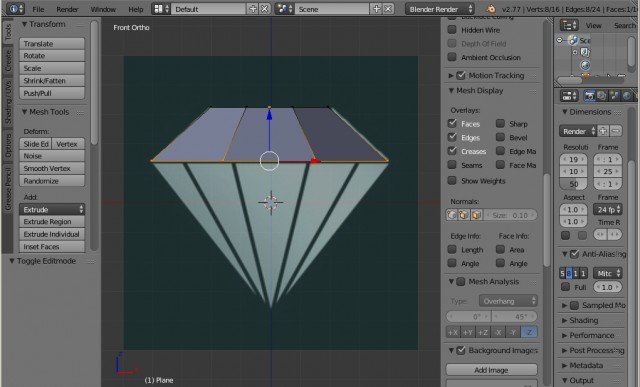Click the screen layout browse icon

click(x=161, y=9)
